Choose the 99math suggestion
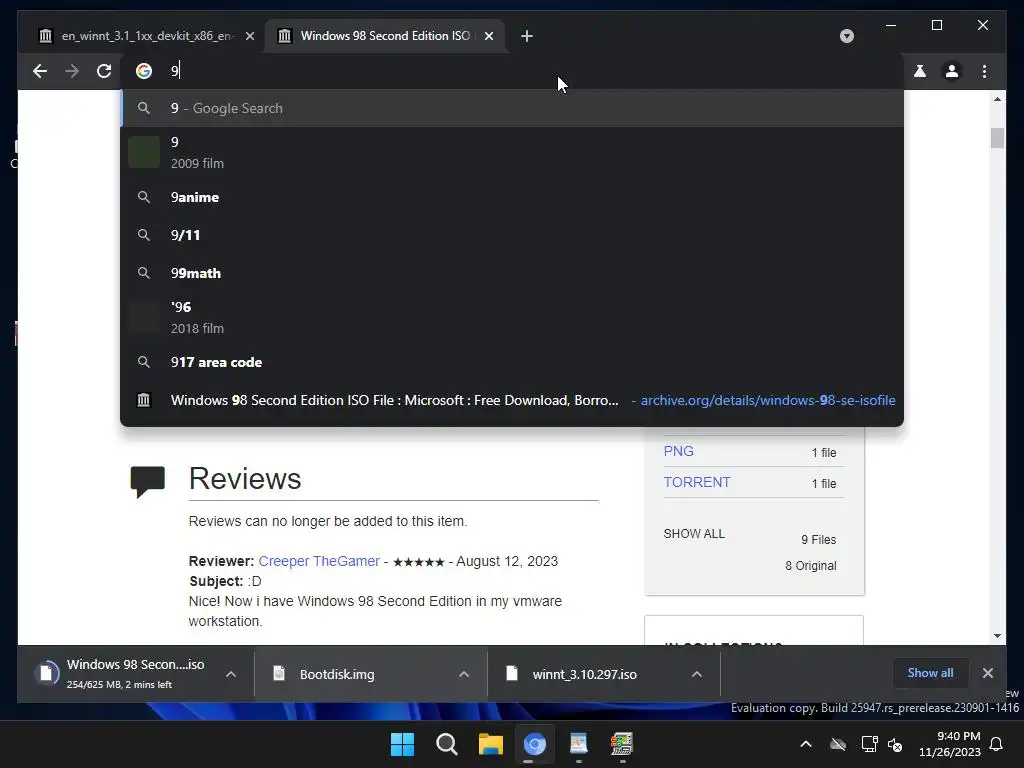This screenshot has height=768, width=1024. (x=513, y=273)
